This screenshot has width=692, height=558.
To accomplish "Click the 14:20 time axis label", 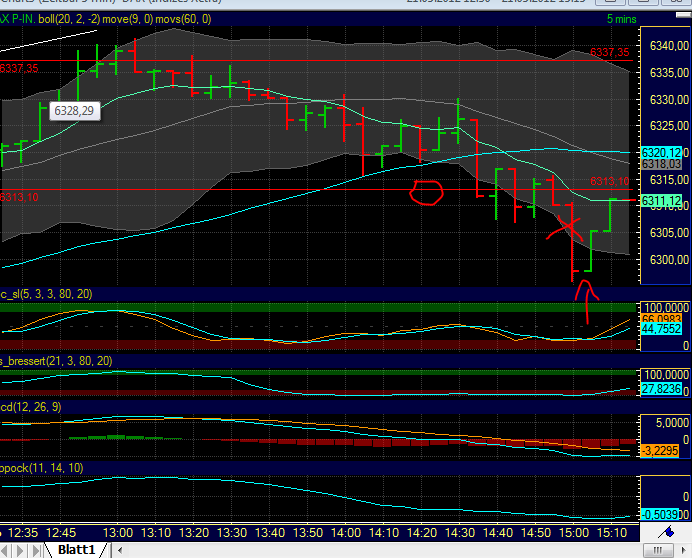I will pyautogui.click(x=421, y=533).
